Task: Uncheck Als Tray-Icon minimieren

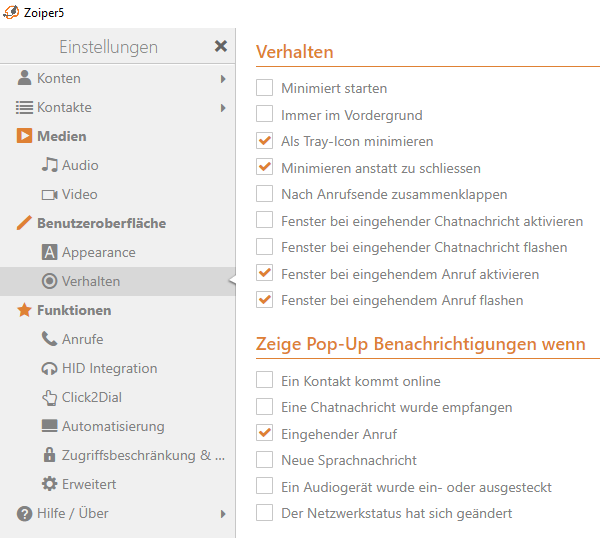Action: (x=264, y=141)
